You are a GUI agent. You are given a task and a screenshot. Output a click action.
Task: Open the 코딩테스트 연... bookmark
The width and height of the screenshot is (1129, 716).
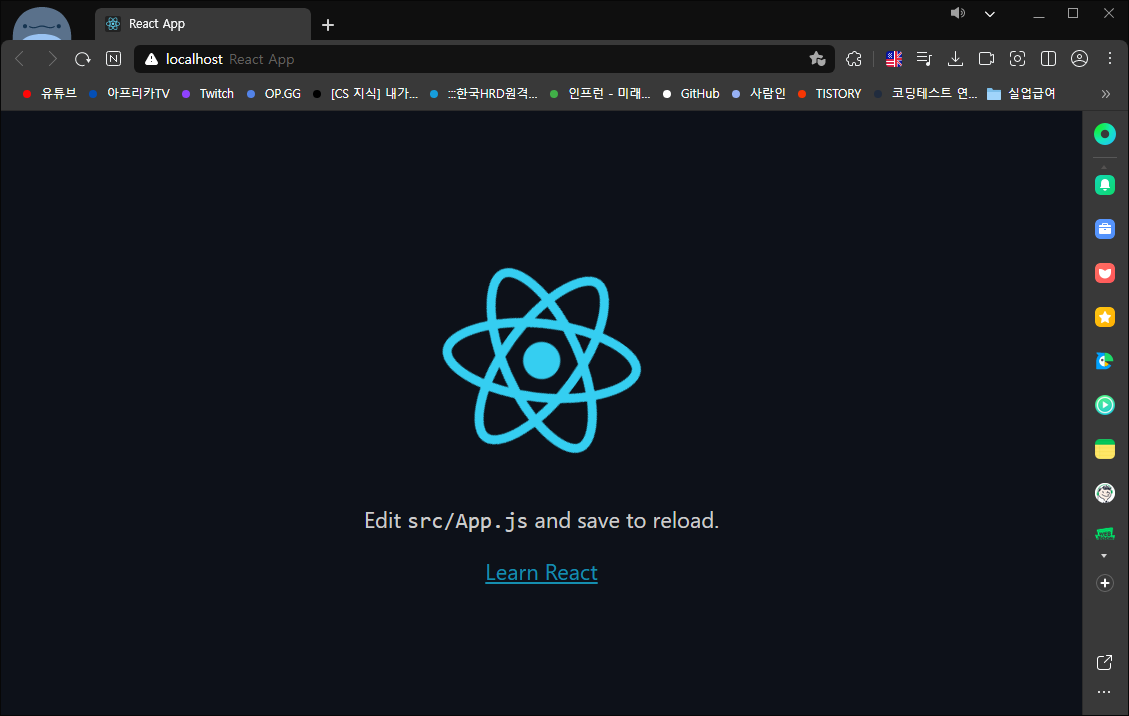[x=925, y=94]
